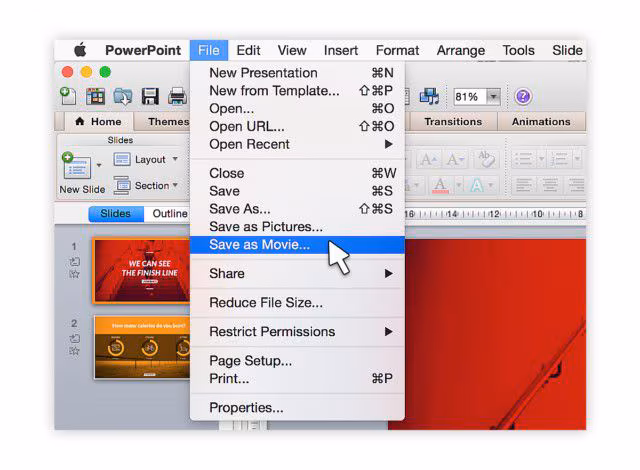The image size is (640, 470).
Task: Click the Numbered List icon
Action: pos(559,159)
